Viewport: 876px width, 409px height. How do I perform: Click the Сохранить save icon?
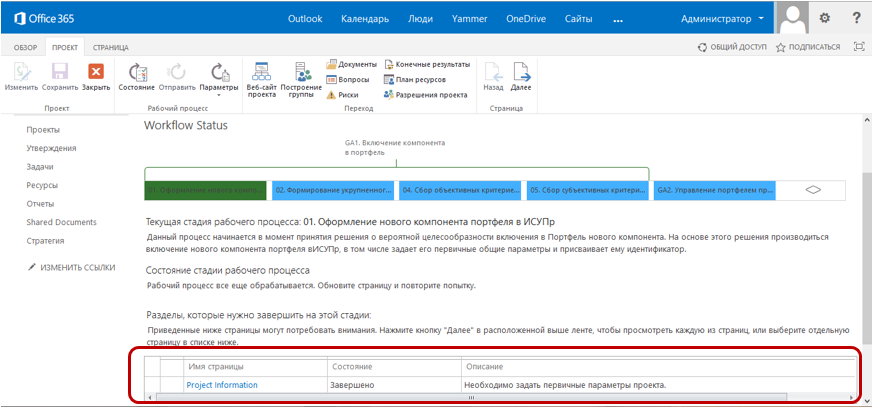[60, 77]
